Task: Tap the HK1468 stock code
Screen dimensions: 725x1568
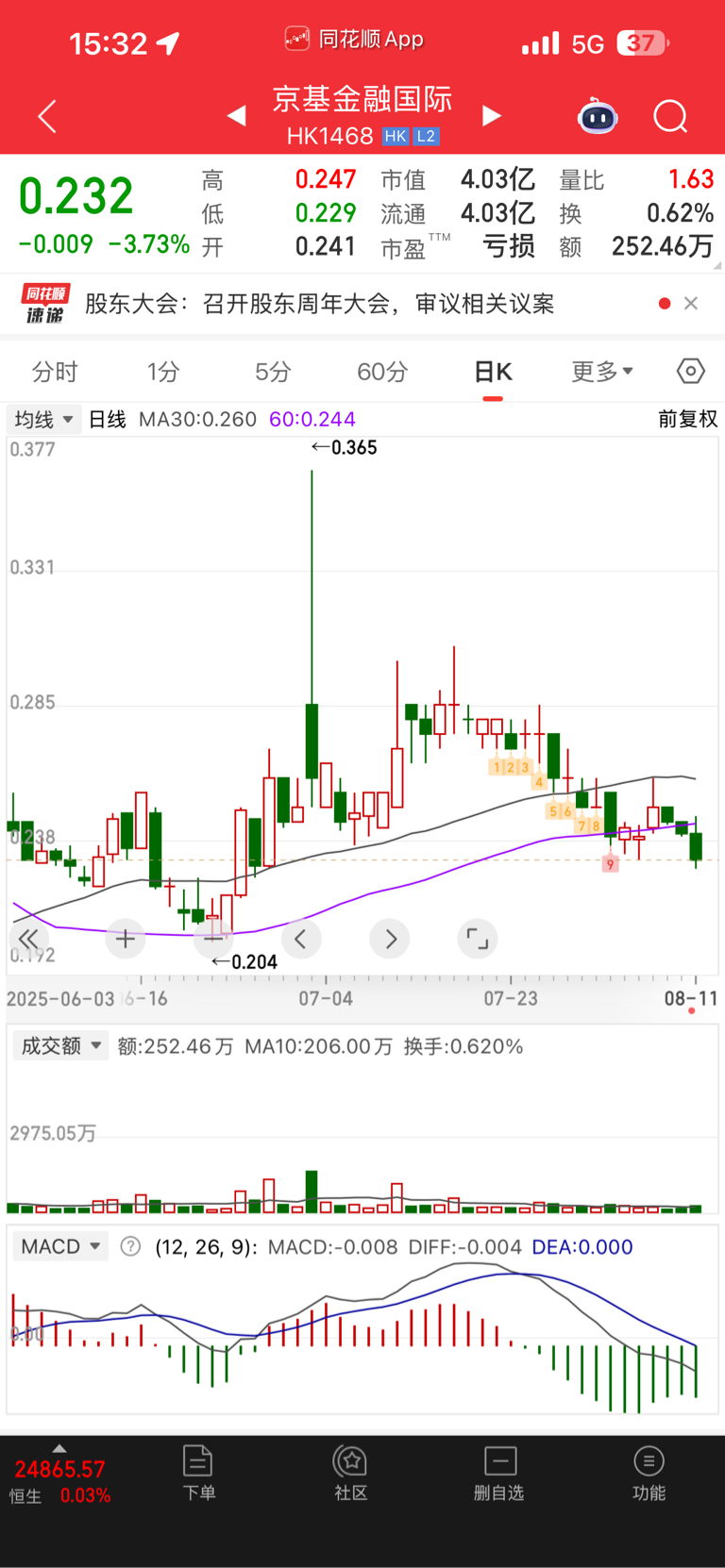Action: click(329, 137)
